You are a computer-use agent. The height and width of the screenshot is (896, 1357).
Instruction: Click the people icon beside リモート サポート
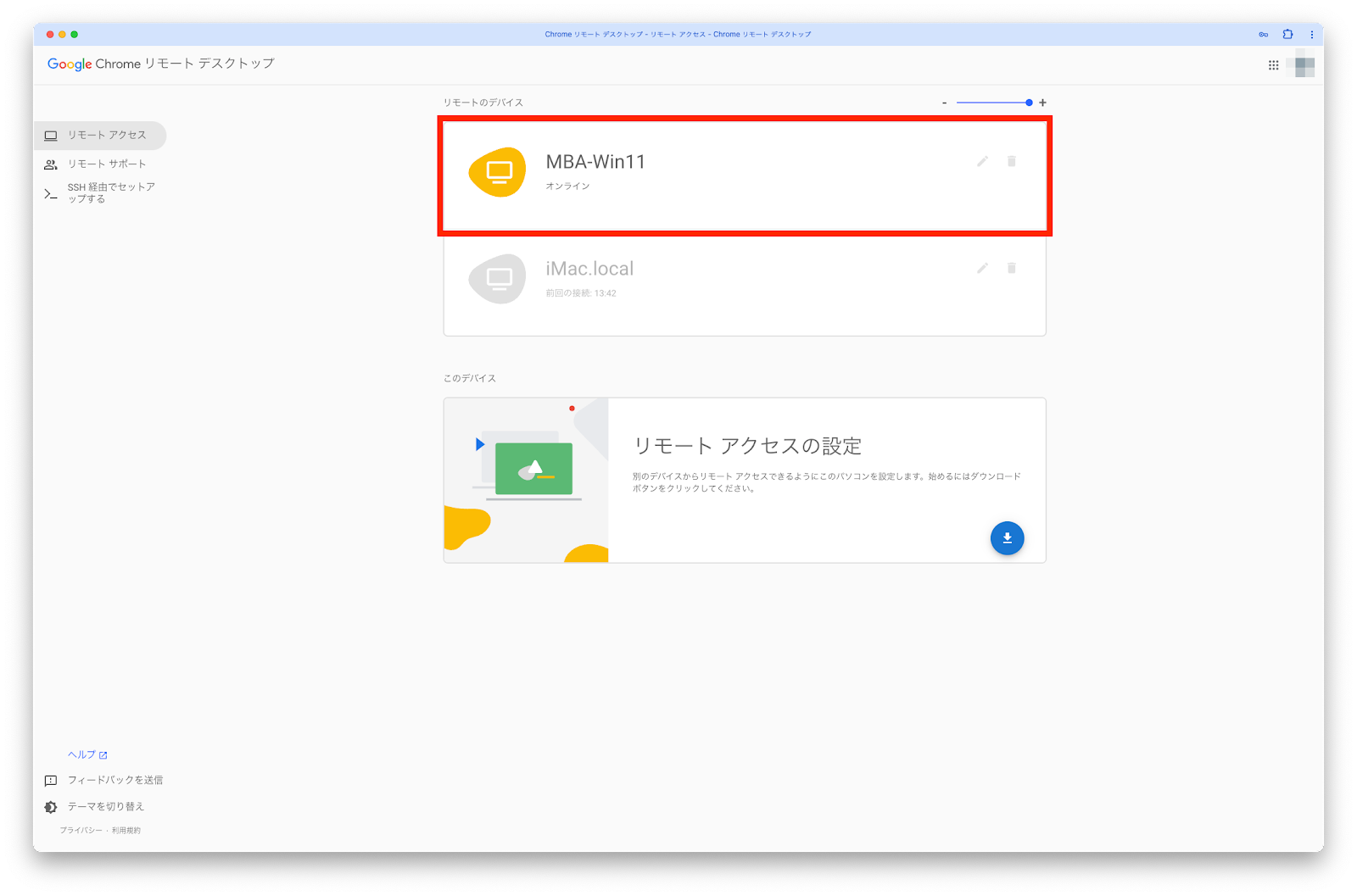click(51, 164)
